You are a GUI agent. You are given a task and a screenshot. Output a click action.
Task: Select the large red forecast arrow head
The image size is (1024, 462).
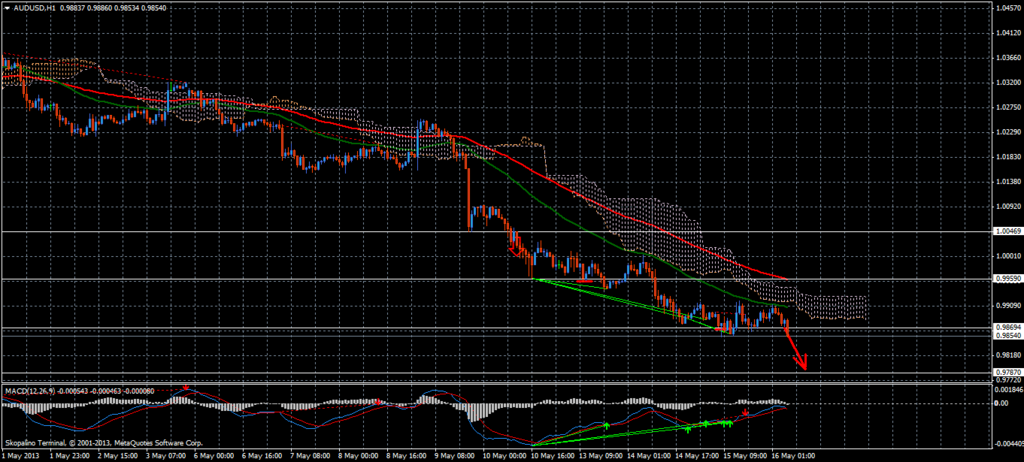(x=803, y=364)
